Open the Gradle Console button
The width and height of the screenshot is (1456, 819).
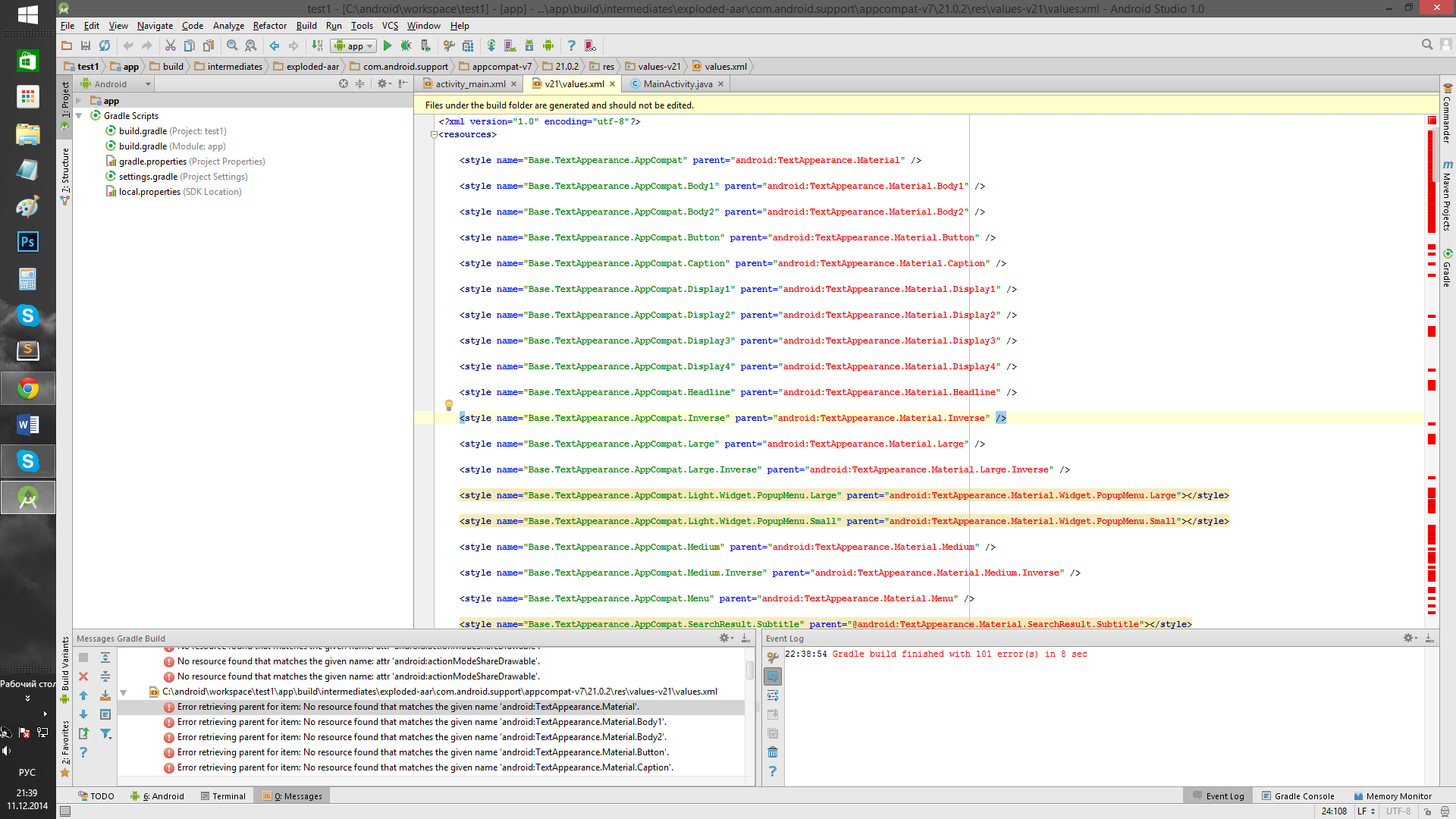point(1298,796)
